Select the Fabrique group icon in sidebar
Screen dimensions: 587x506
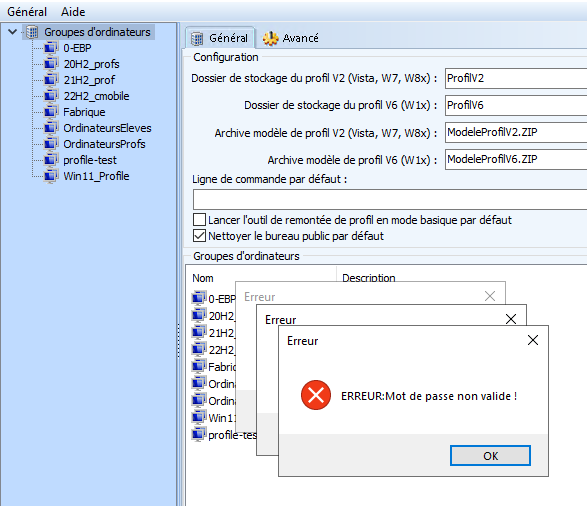coord(51,112)
